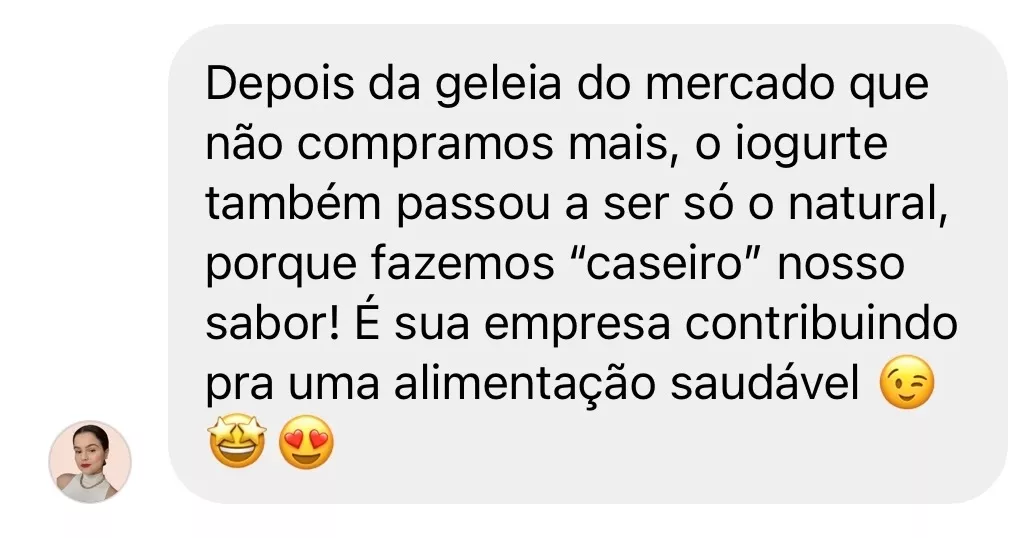1032x538 pixels.
Task: Click the word "também" in the message
Action: click(294, 204)
